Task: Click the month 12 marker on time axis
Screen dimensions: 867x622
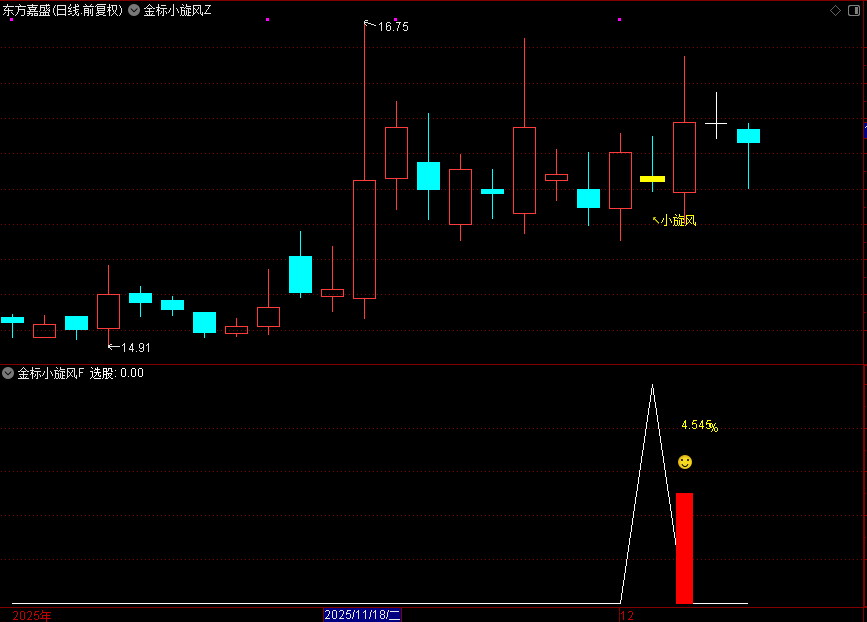Action: tap(628, 614)
